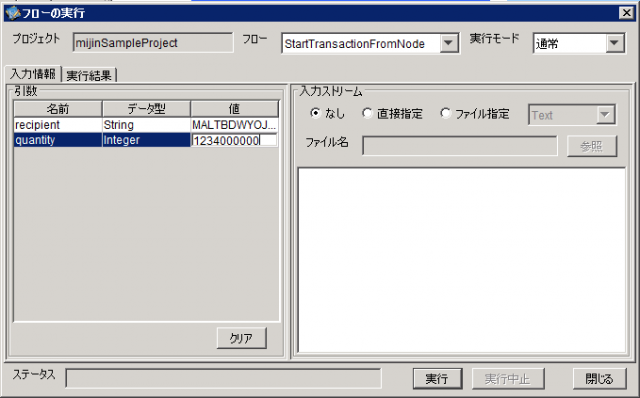The height and width of the screenshot is (398, 640).
Task: Click the 参照 browse button
Action: click(591, 146)
